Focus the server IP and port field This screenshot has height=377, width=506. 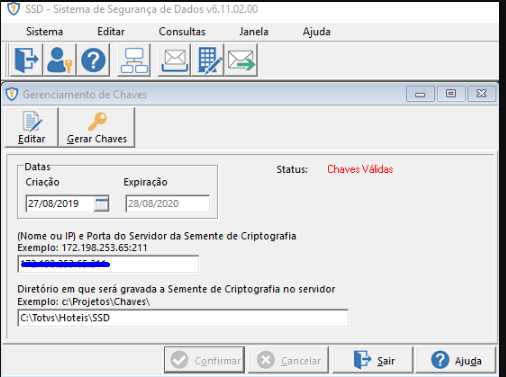pos(108,264)
